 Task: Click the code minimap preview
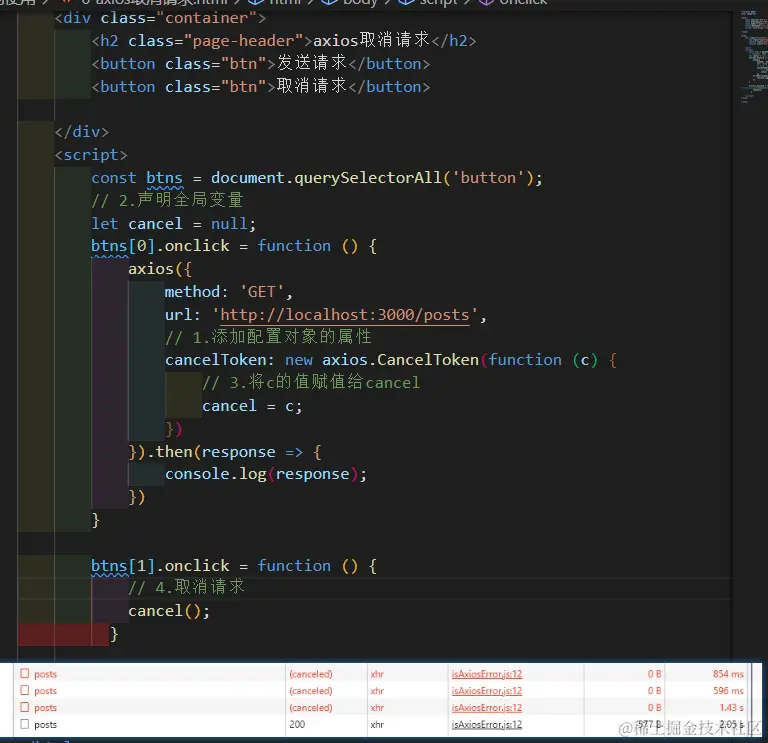click(754, 56)
